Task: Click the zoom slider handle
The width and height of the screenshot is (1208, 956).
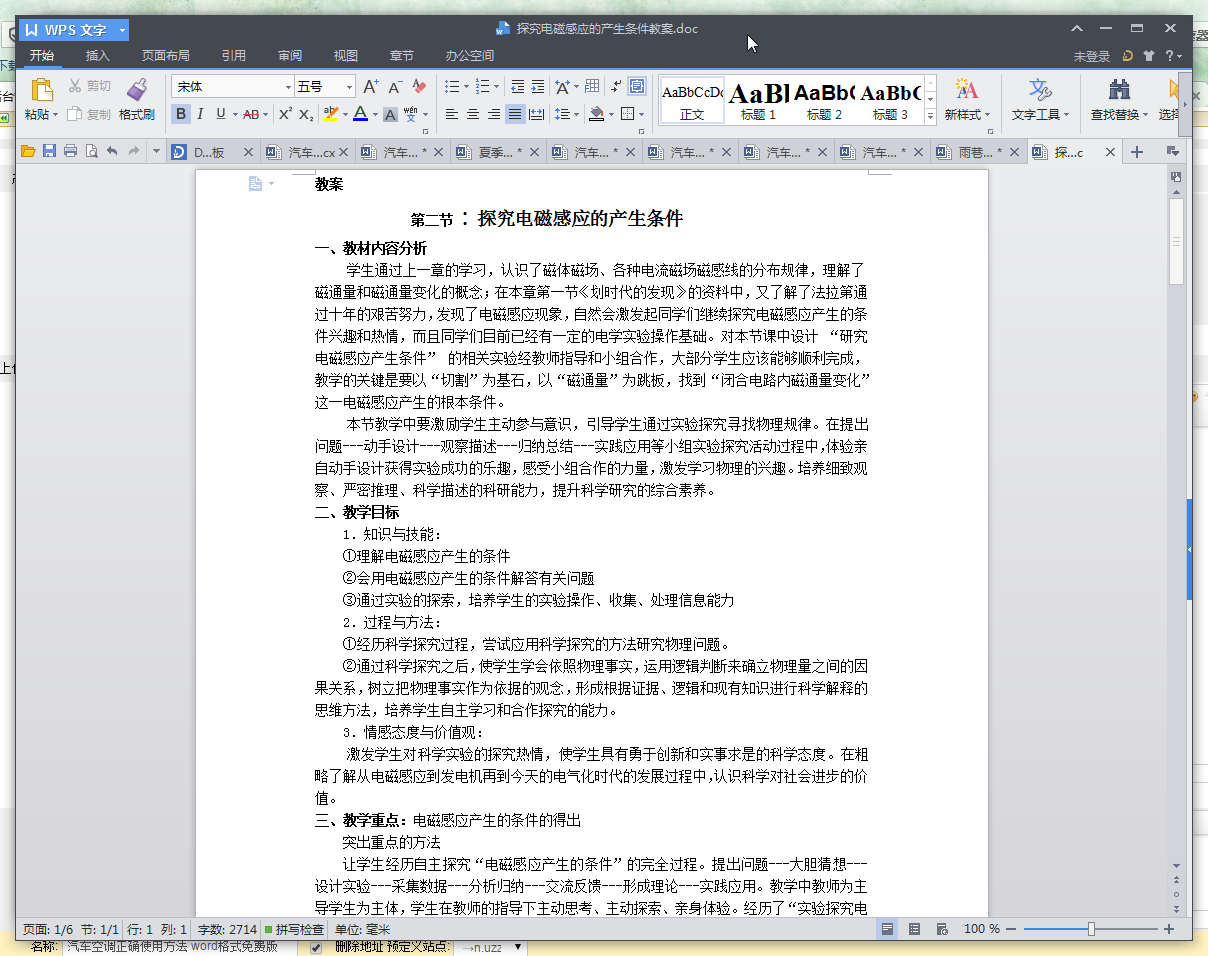Action: [1091, 929]
